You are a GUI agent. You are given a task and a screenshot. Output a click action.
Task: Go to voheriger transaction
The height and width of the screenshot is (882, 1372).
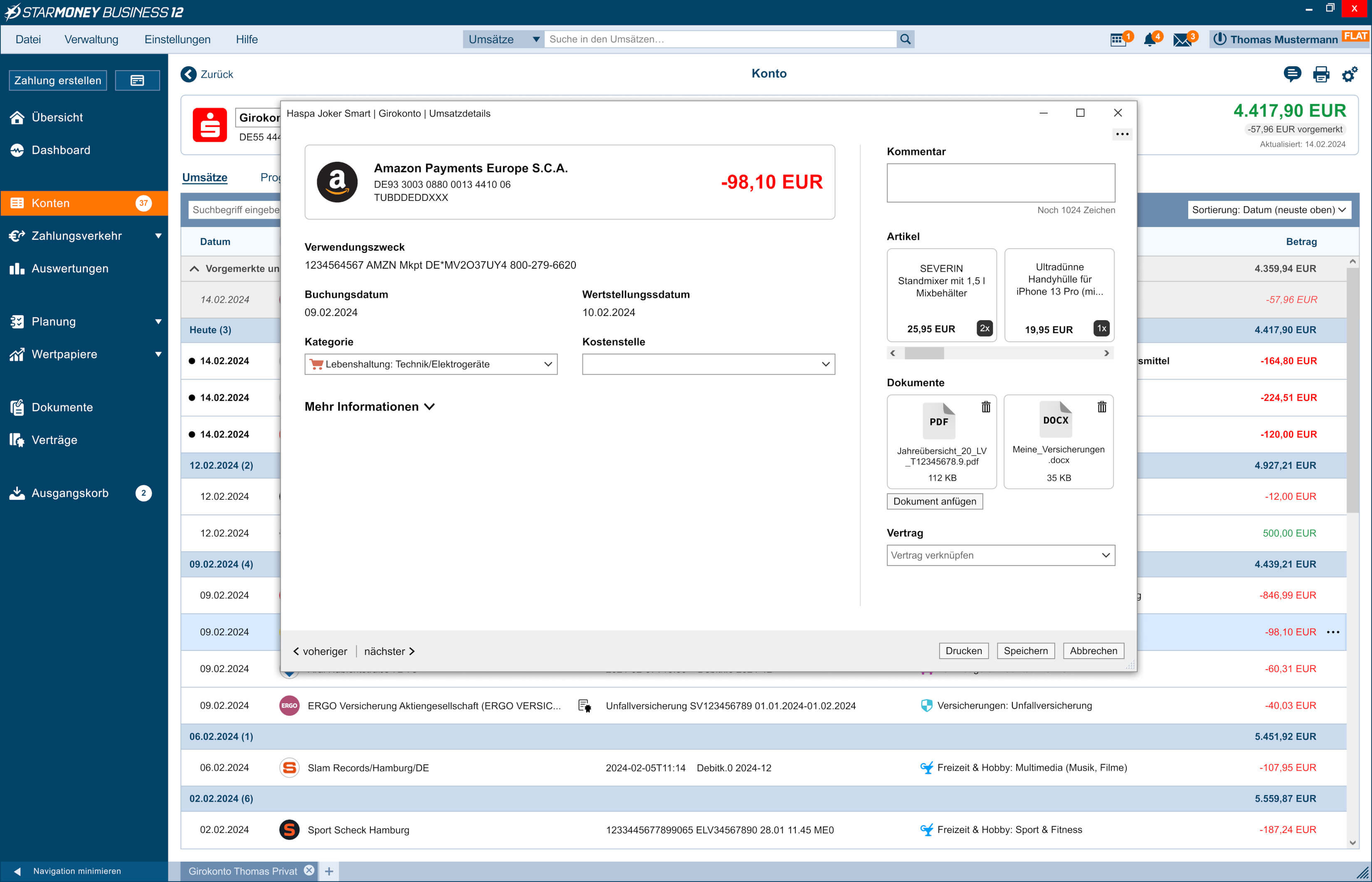(320, 651)
